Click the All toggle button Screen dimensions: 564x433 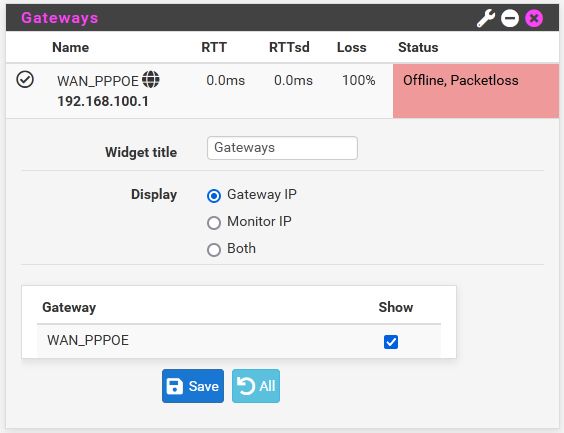click(256, 386)
